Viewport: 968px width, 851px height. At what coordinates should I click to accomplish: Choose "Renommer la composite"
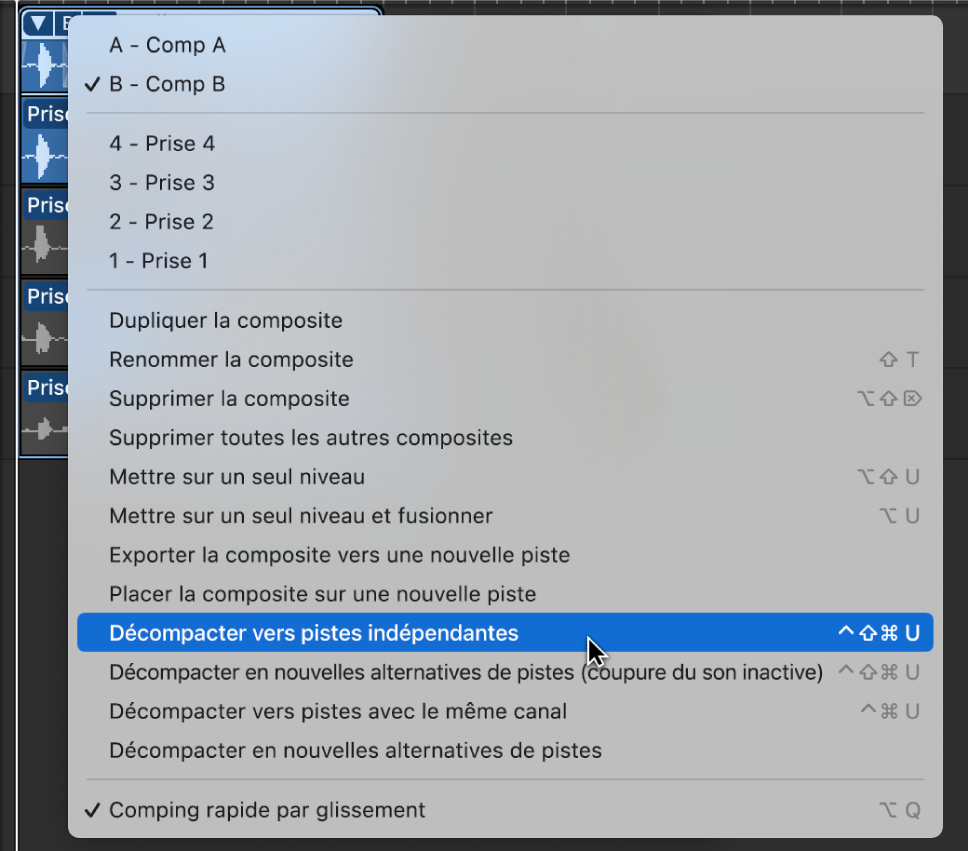click(230, 359)
